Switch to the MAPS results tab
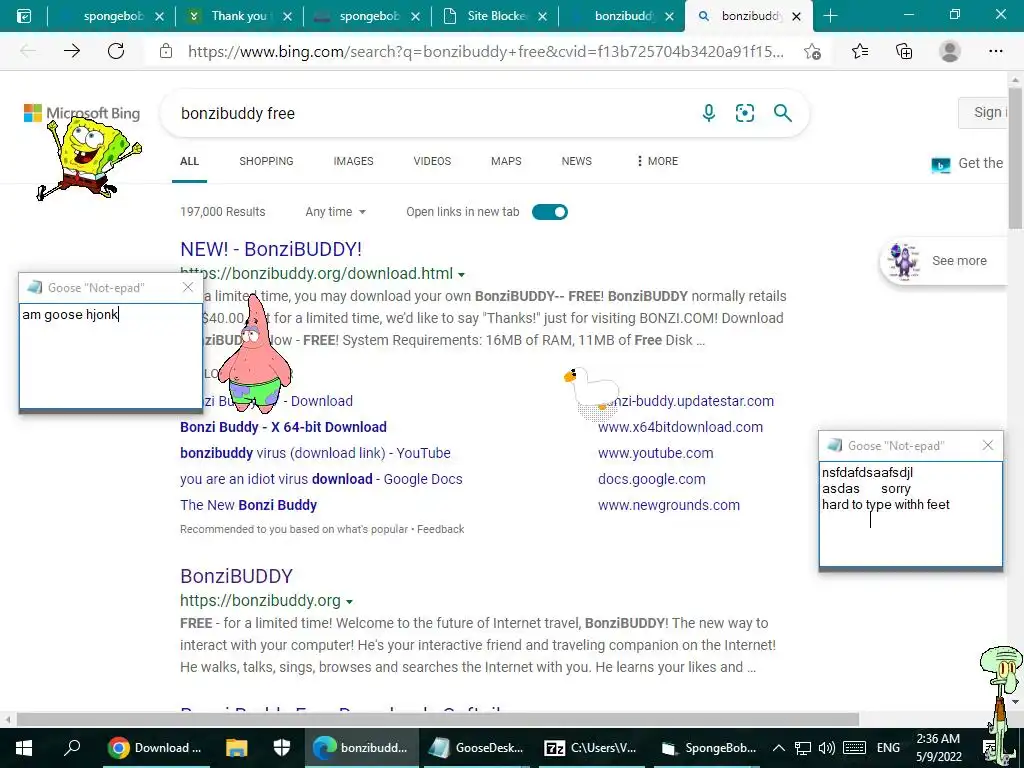Image resolution: width=1024 pixels, height=768 pixels. [506, 161]
